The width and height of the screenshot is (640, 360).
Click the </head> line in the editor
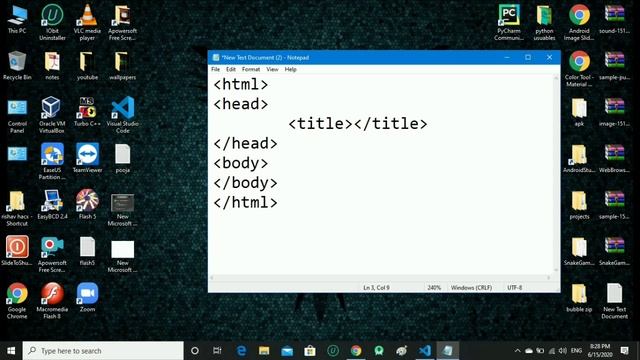tap(245, 143)
